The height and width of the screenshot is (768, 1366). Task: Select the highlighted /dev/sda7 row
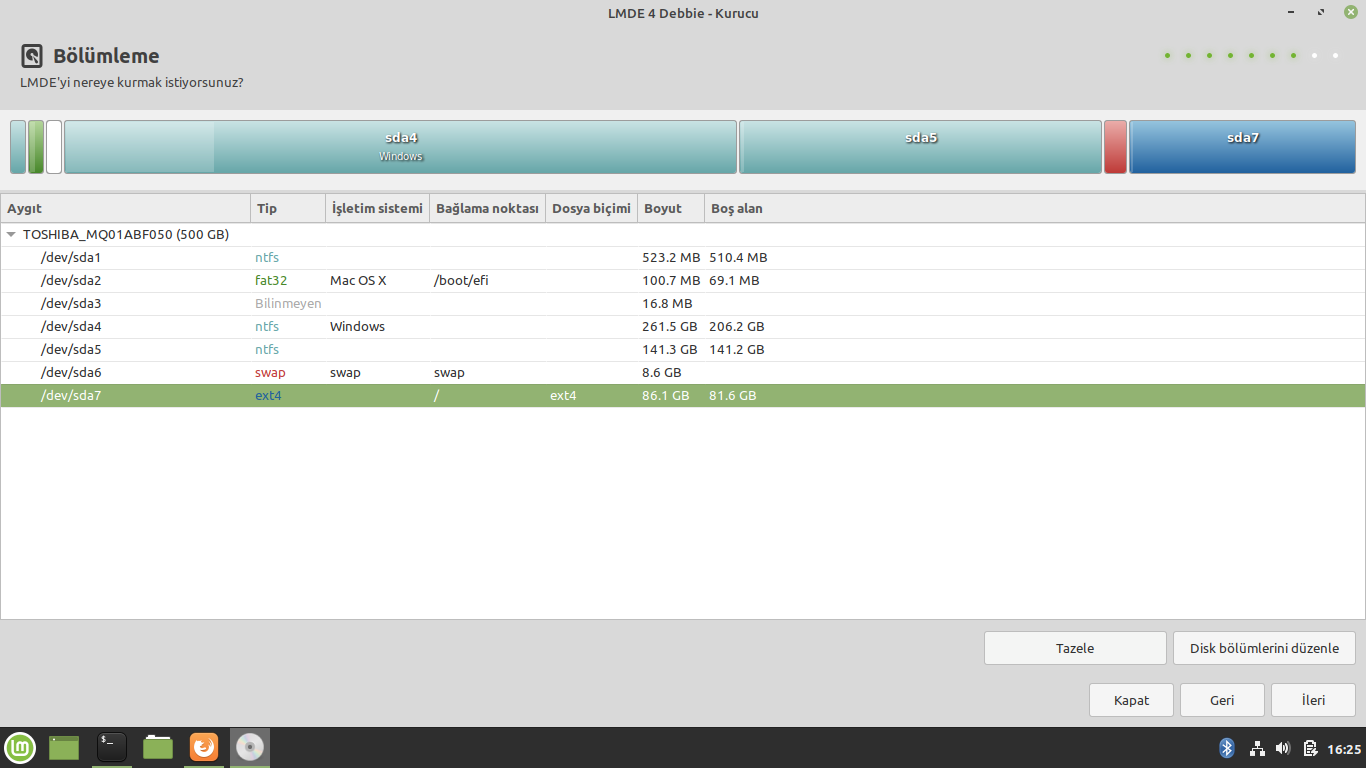coord(683,396)
